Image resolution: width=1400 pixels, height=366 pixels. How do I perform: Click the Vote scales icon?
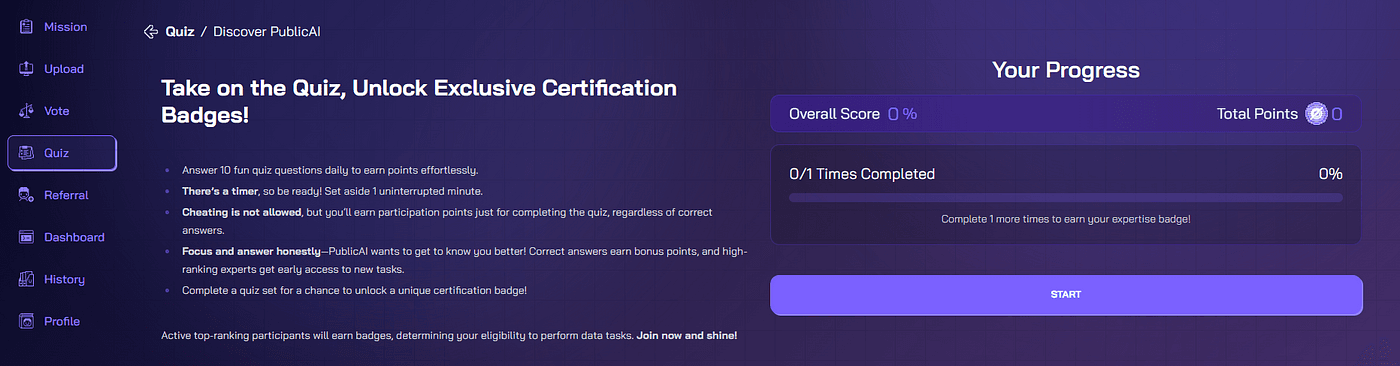26,111
